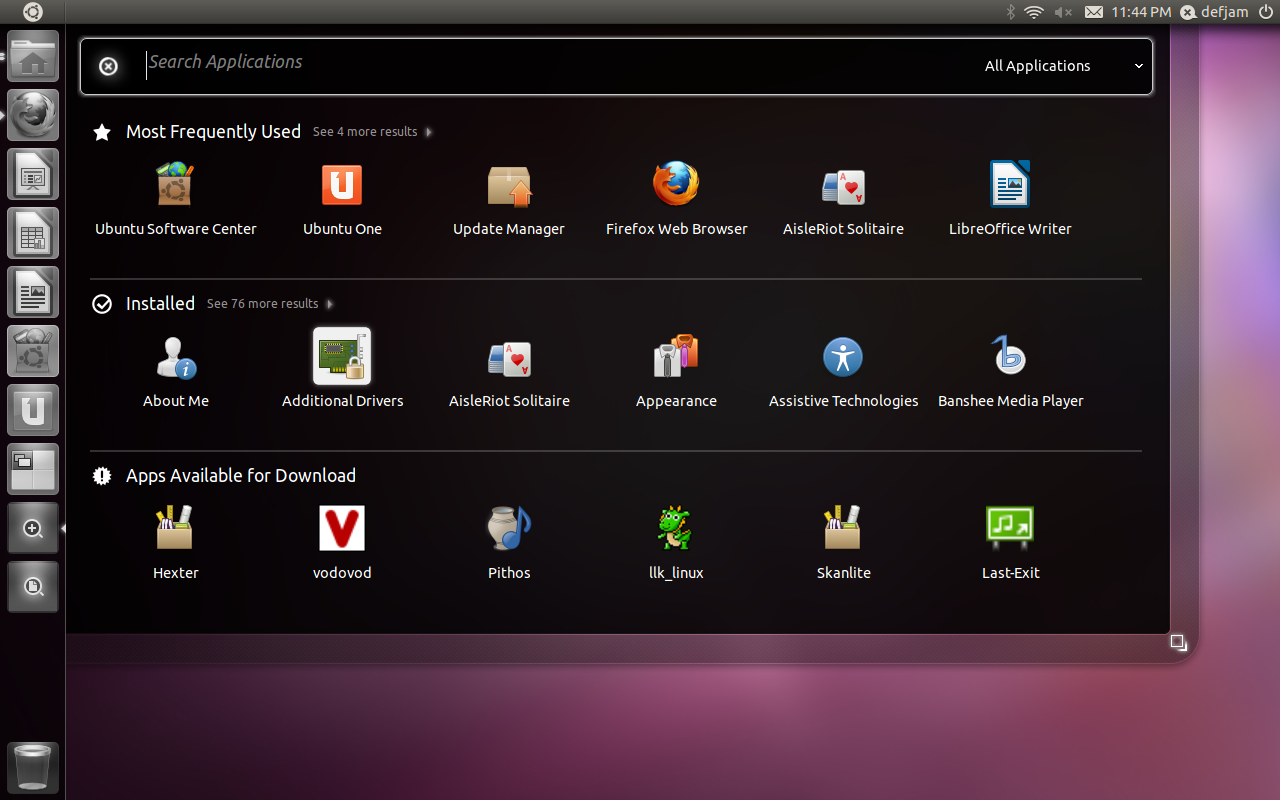Click the Apps Available for Download header
This screenshot has height=800, width=1280.
(241, 476)
